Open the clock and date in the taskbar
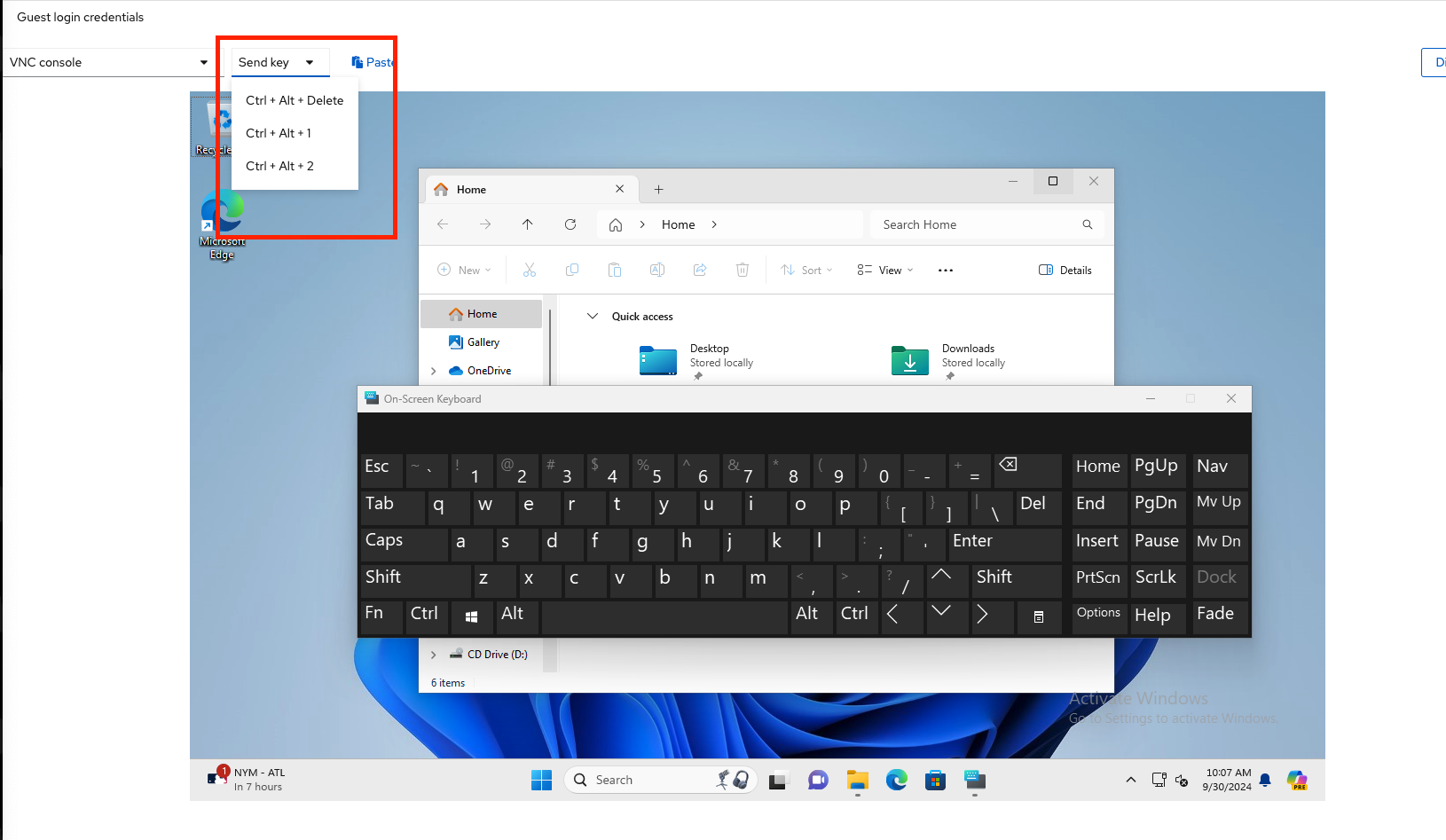This screenshot has height=840, width=1446. point(1228,780)
